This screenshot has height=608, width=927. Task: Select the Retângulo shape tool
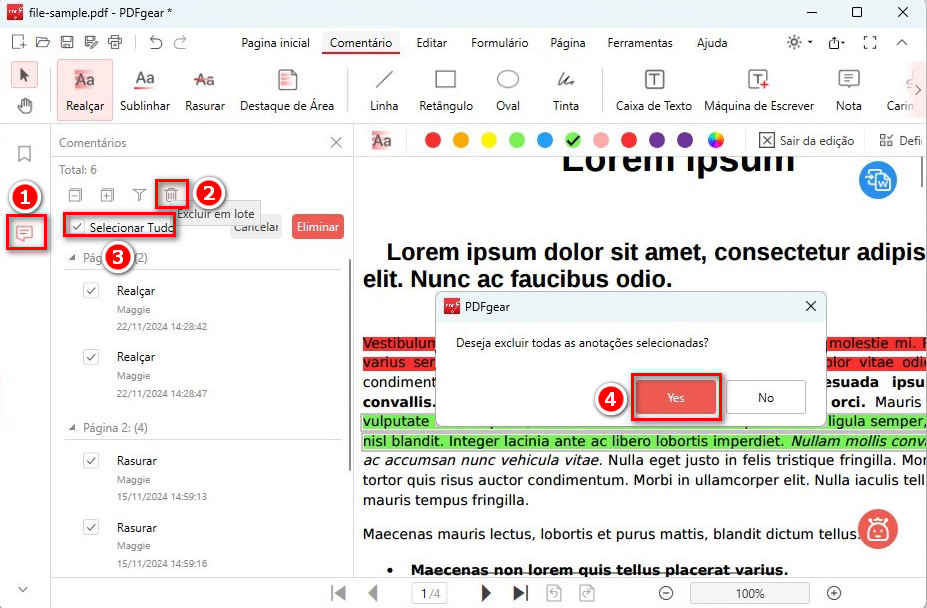click(444, 90)
